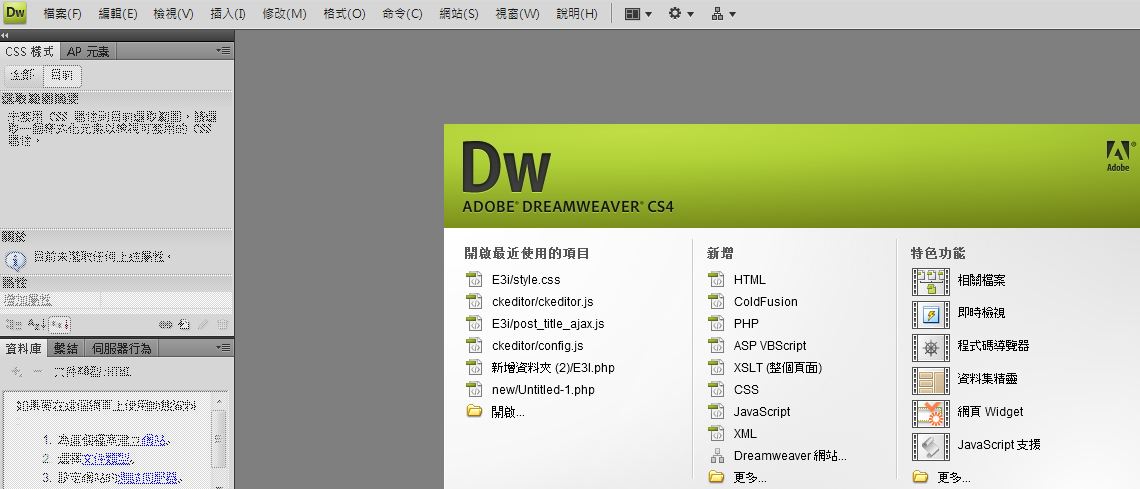Click the new CSS rule icon

(x=185, y=324)
